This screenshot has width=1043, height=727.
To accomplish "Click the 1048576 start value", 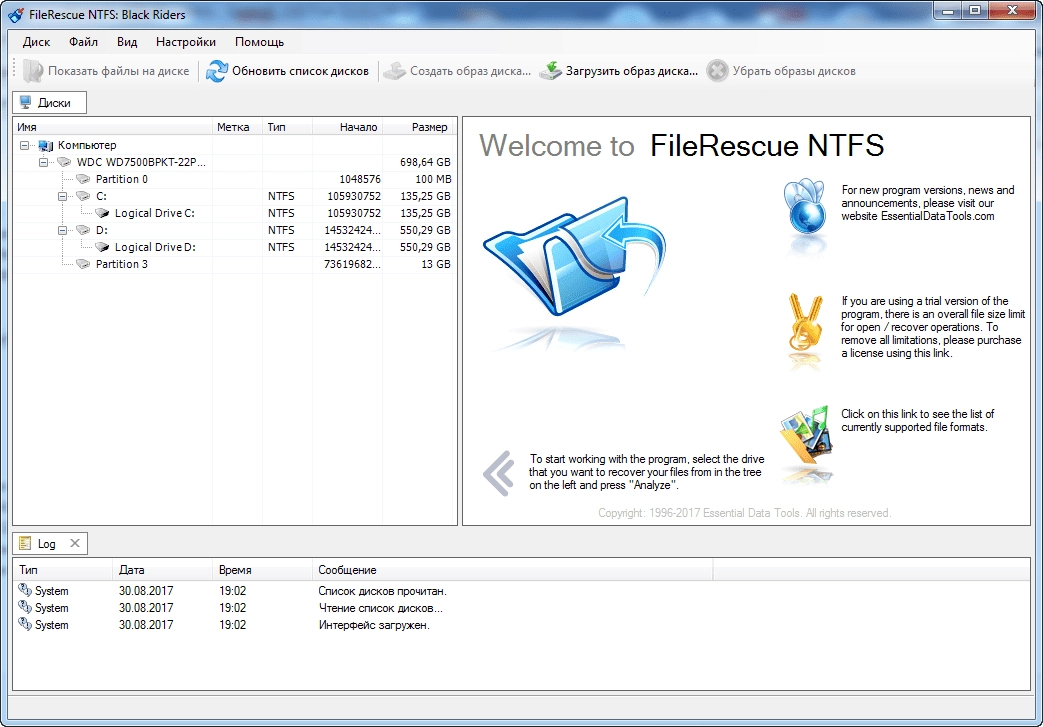I will pos(360,179).
